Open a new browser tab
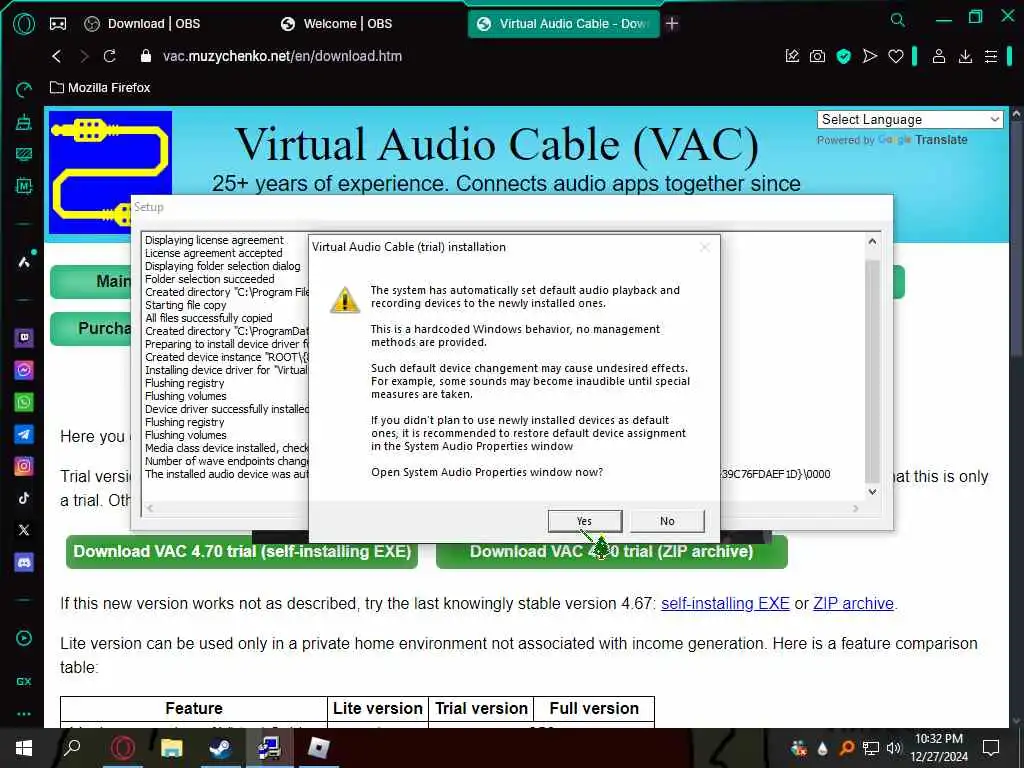 pyautogui.click(x=672, y=24)
